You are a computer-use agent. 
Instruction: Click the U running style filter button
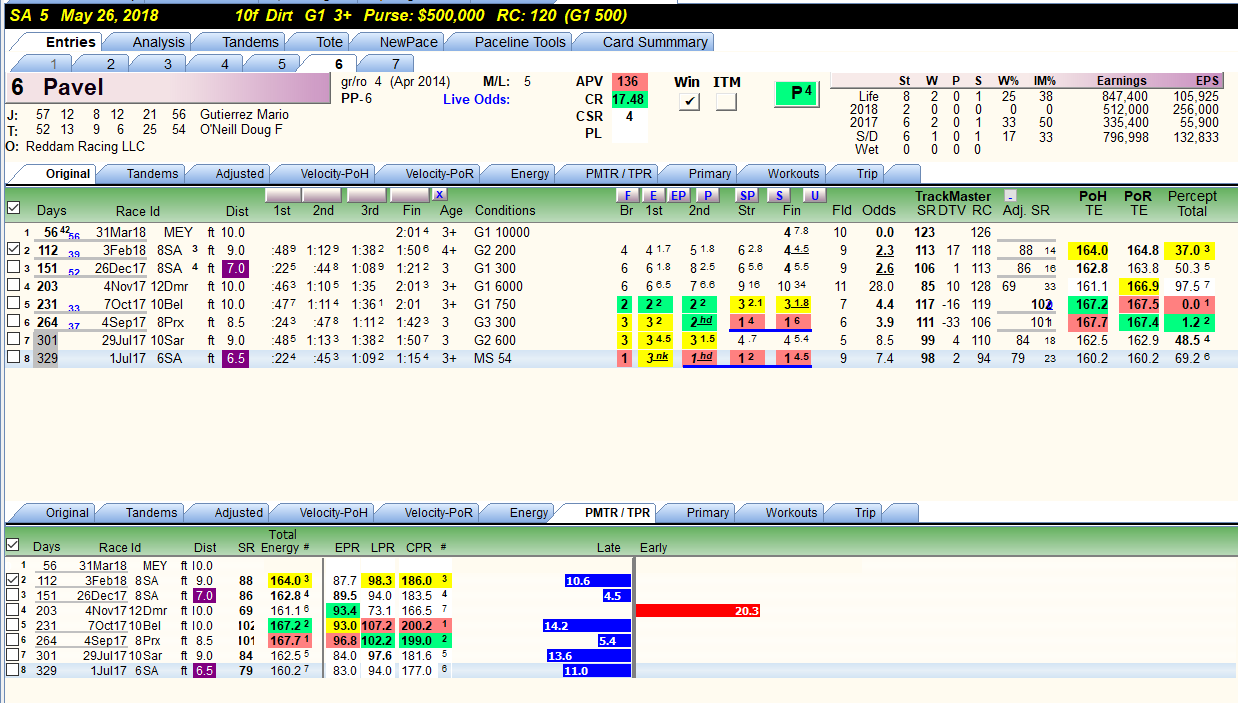click(814, 195)
